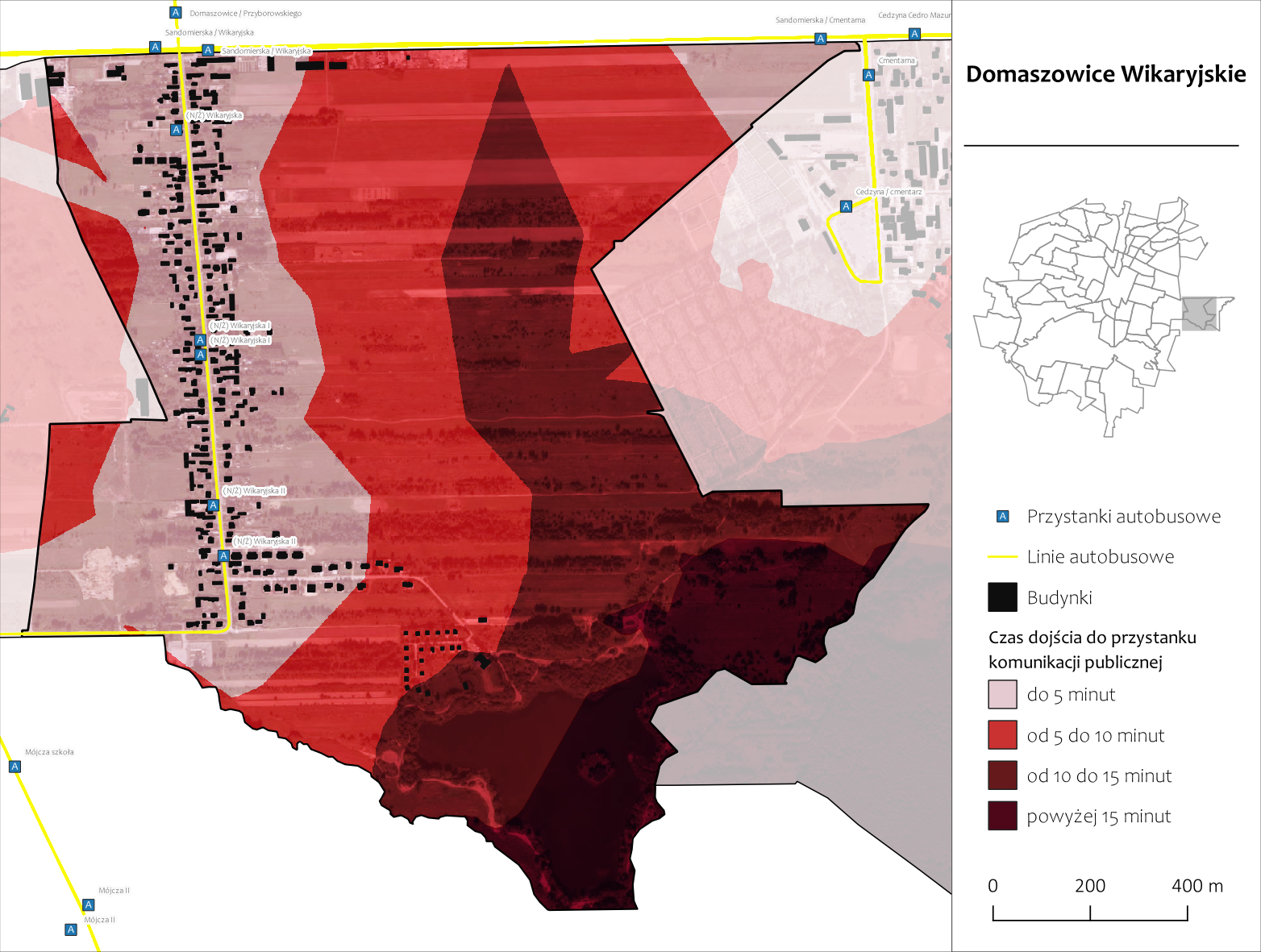
Task: Select the stop marker labelled only Cmentarna
Action: [x=868, y=75]
